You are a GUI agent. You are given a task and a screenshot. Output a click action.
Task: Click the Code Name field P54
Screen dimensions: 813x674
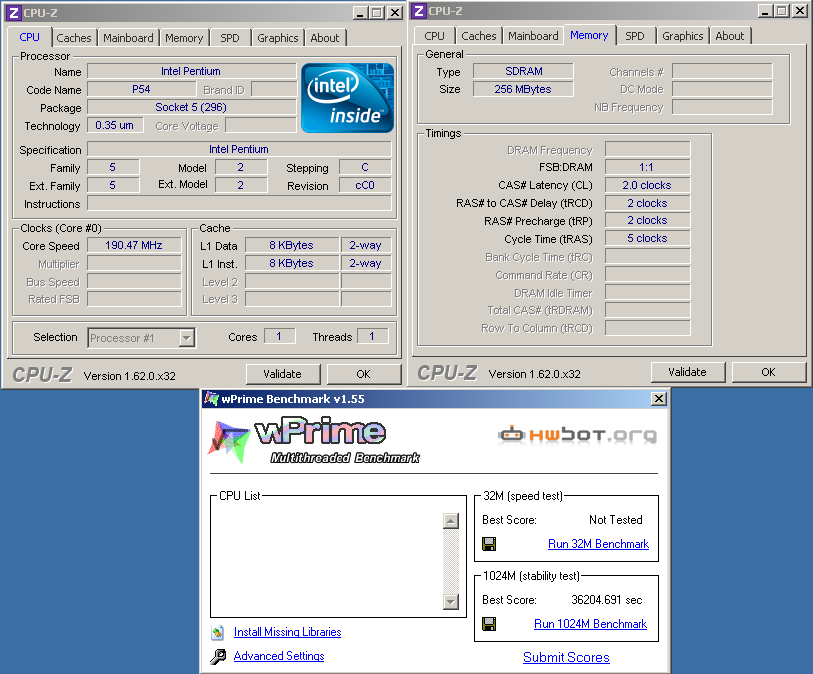pos(142,89)
